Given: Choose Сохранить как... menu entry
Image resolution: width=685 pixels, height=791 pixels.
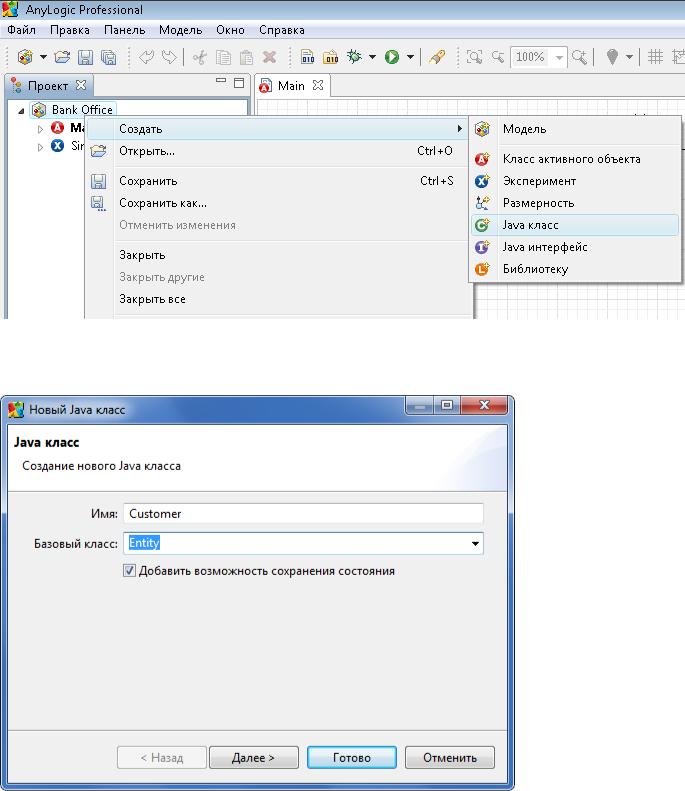Looking at the screenshot, I should pyautogui.click(x=278, y=203).
